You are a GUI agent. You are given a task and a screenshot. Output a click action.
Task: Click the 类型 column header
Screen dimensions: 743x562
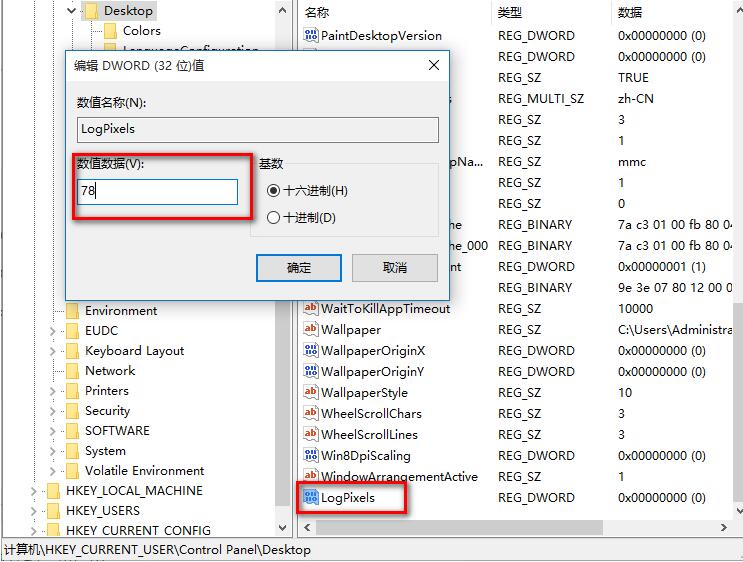click(x=510, y=12)
